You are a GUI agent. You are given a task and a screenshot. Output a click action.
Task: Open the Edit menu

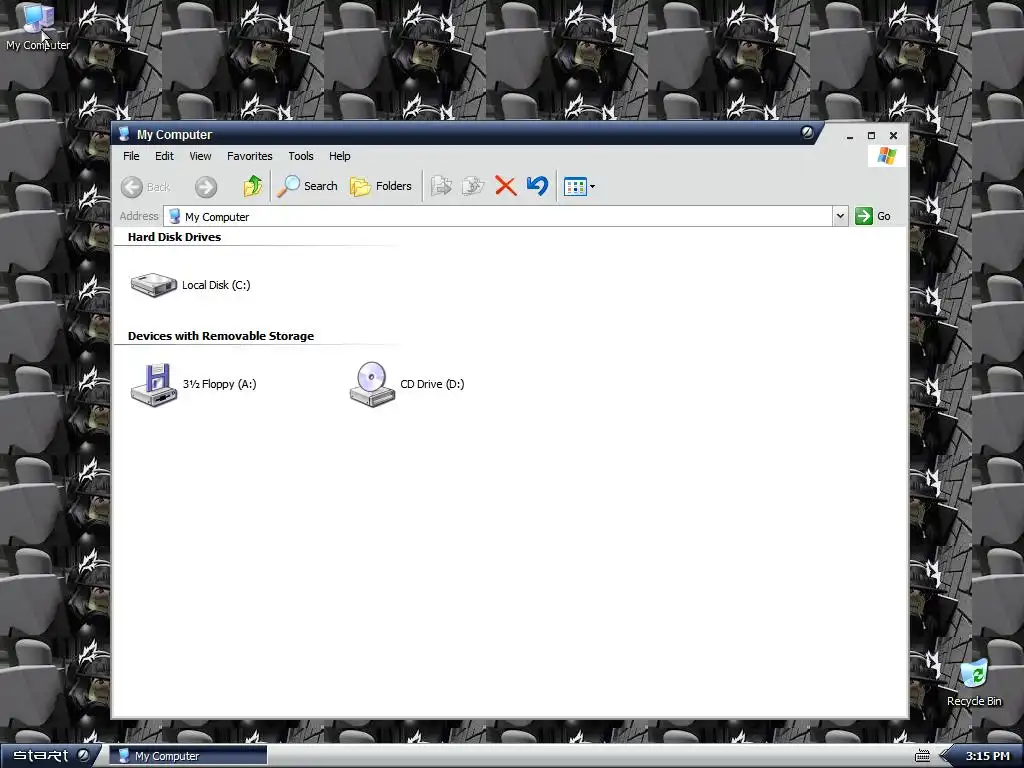click(x=164, y=156)
